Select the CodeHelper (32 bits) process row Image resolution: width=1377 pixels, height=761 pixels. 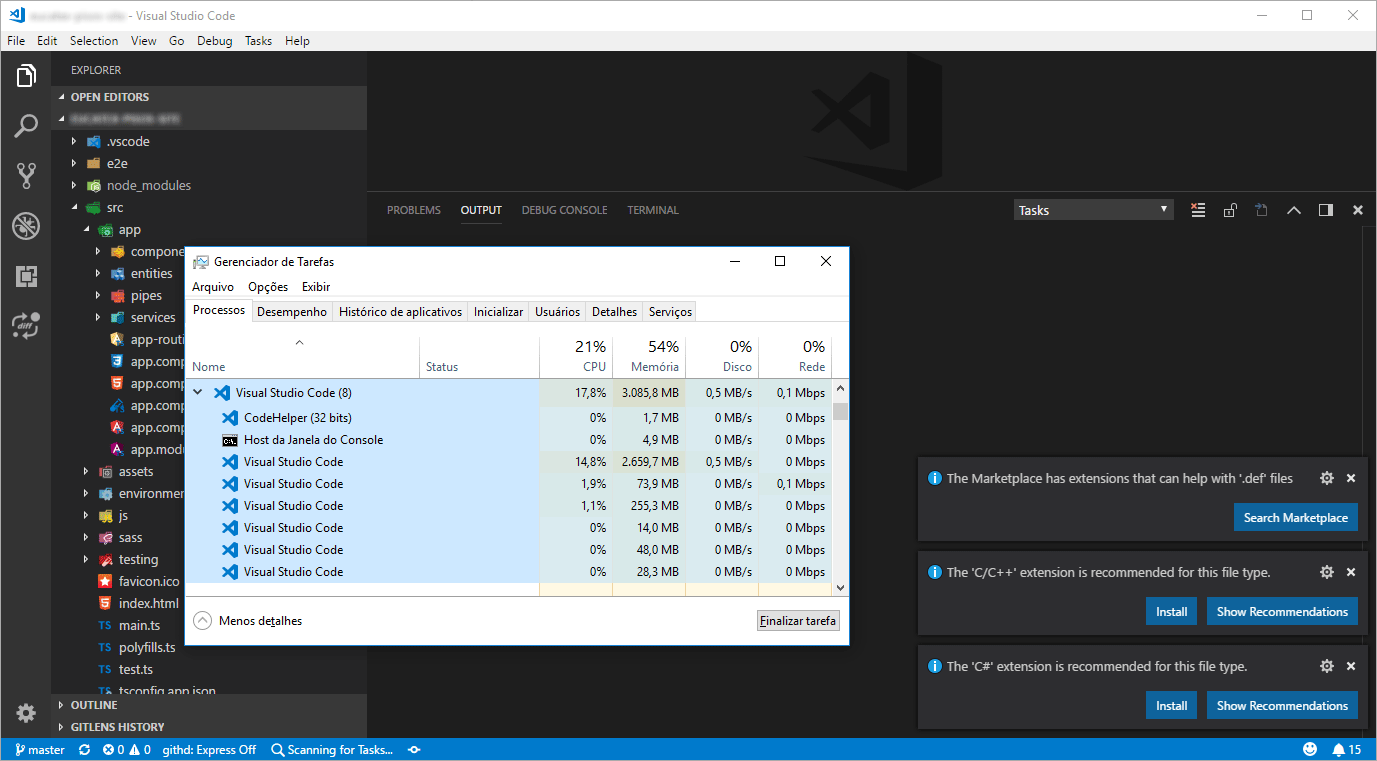[510, 418]
